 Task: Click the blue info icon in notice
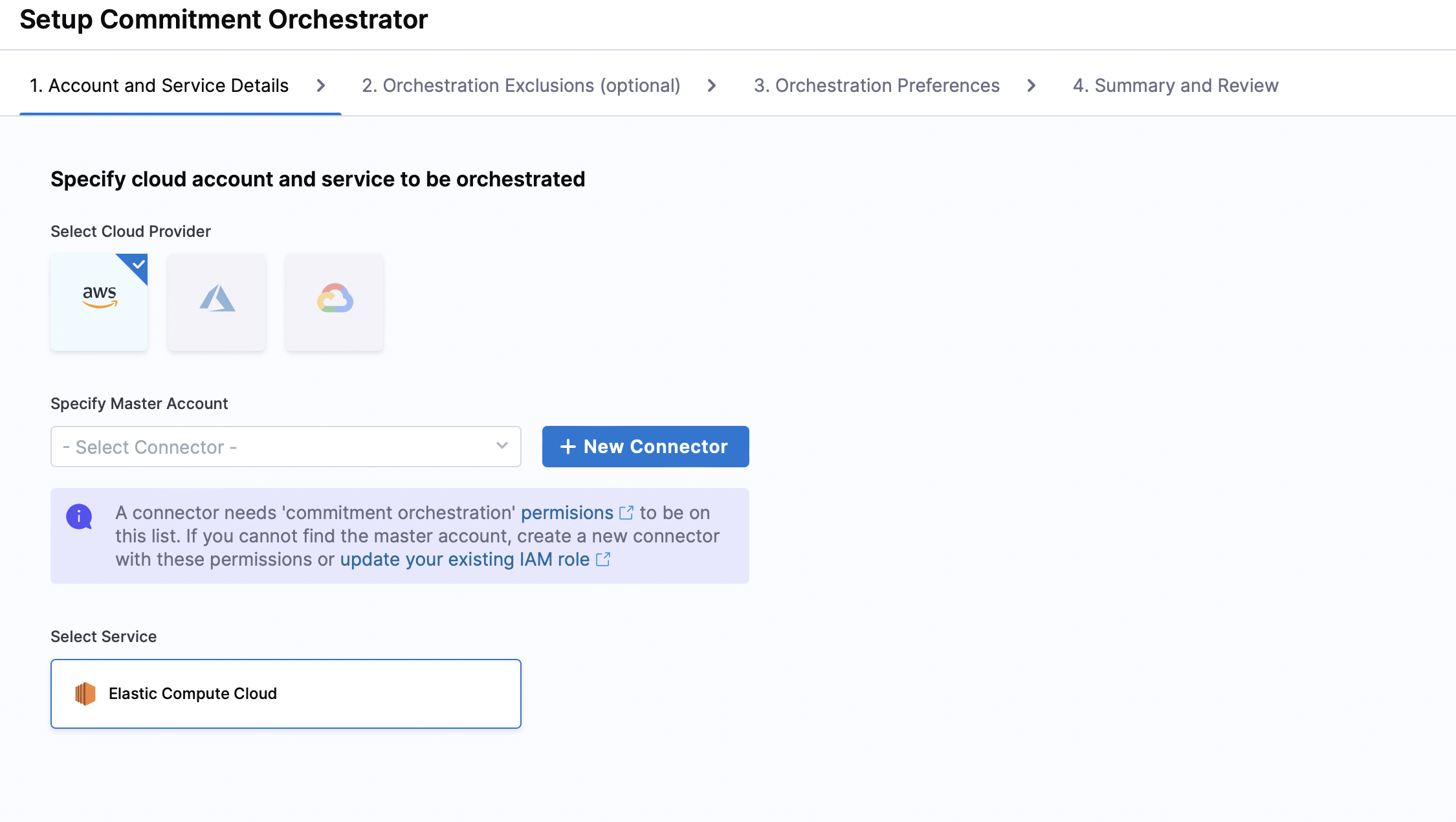coord(79,517)
